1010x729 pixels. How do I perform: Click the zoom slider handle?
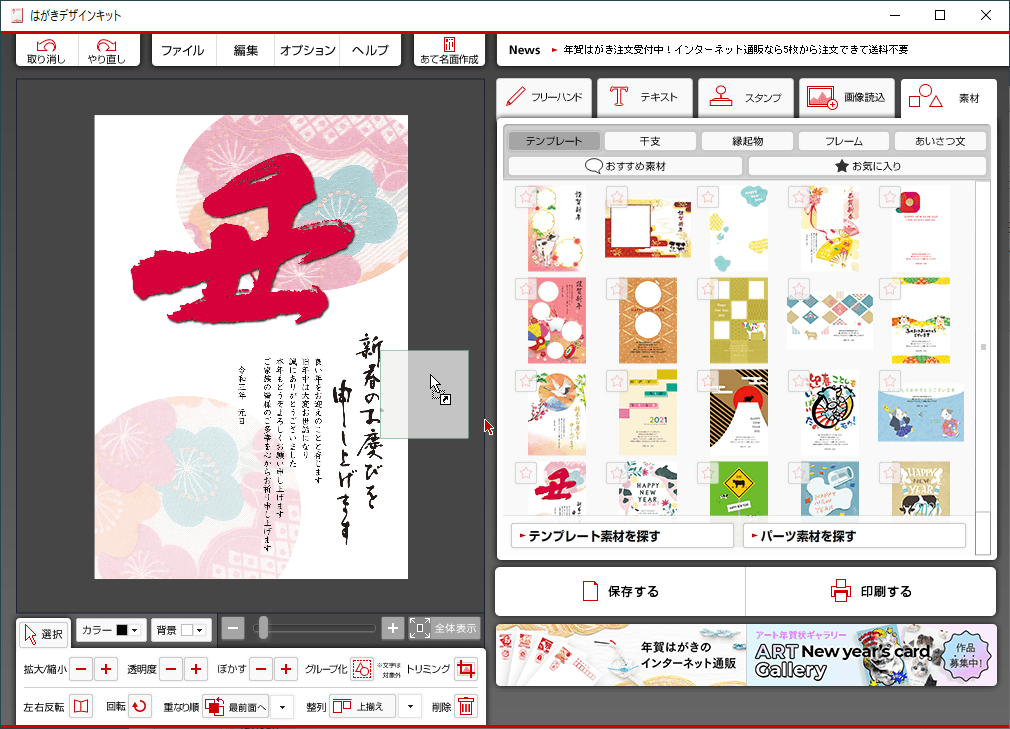(263, 628)
